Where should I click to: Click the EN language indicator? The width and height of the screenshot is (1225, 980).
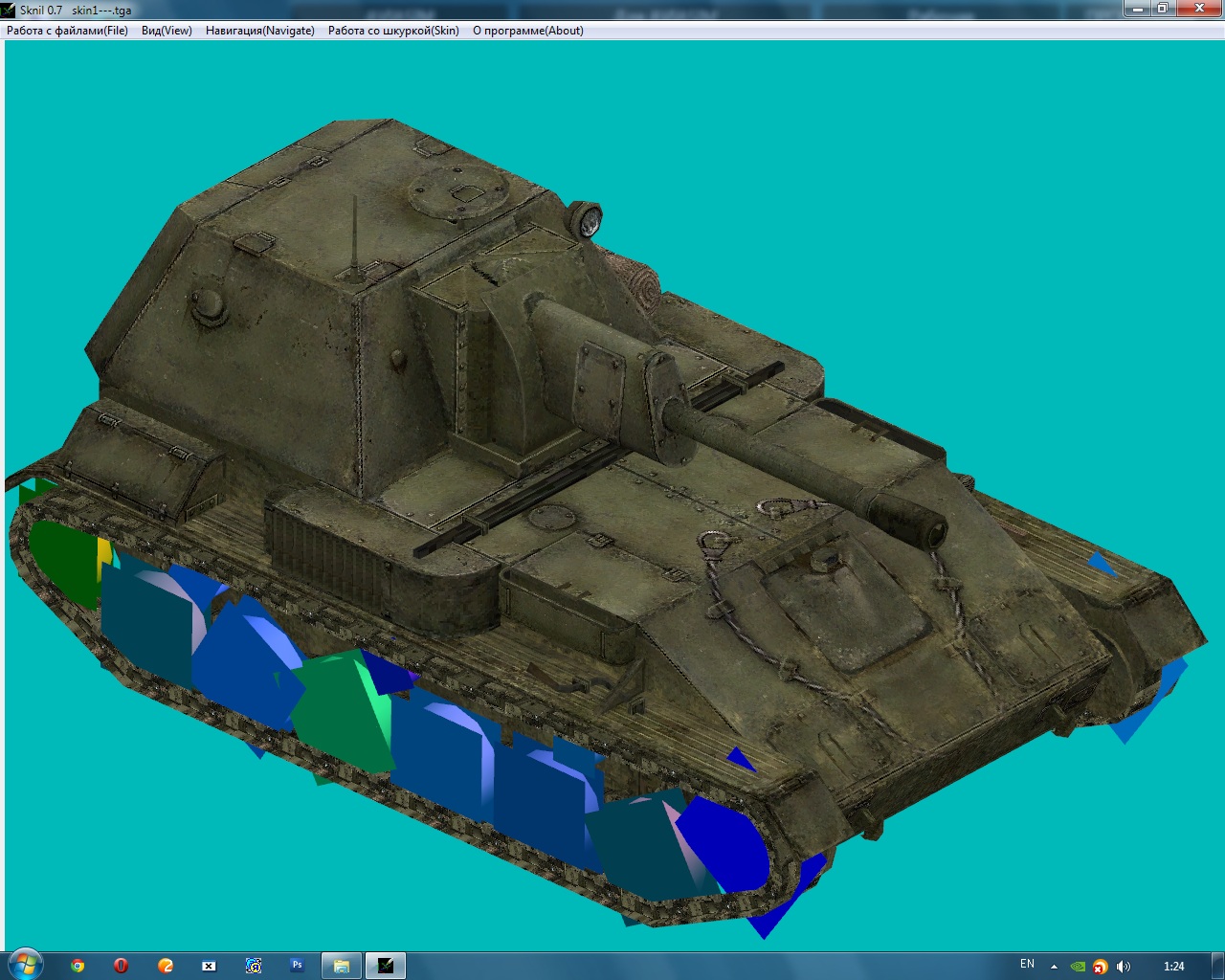tap(1027, 965)
